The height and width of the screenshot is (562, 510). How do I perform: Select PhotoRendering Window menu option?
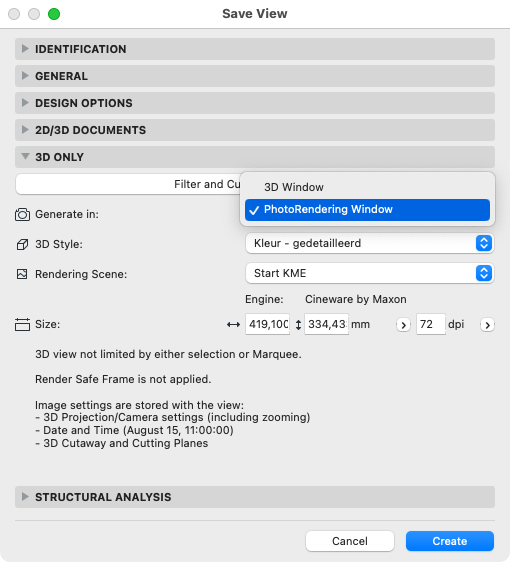point(367,210)
